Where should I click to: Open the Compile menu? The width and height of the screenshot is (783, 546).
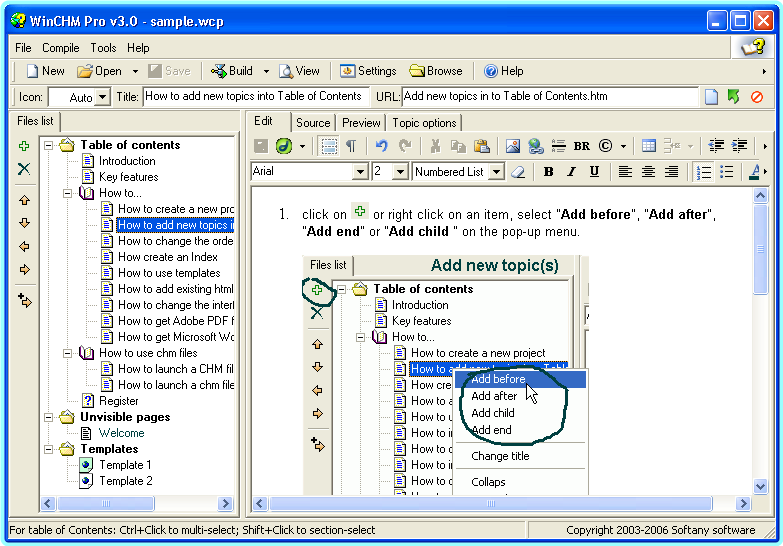tap(60, 48)
